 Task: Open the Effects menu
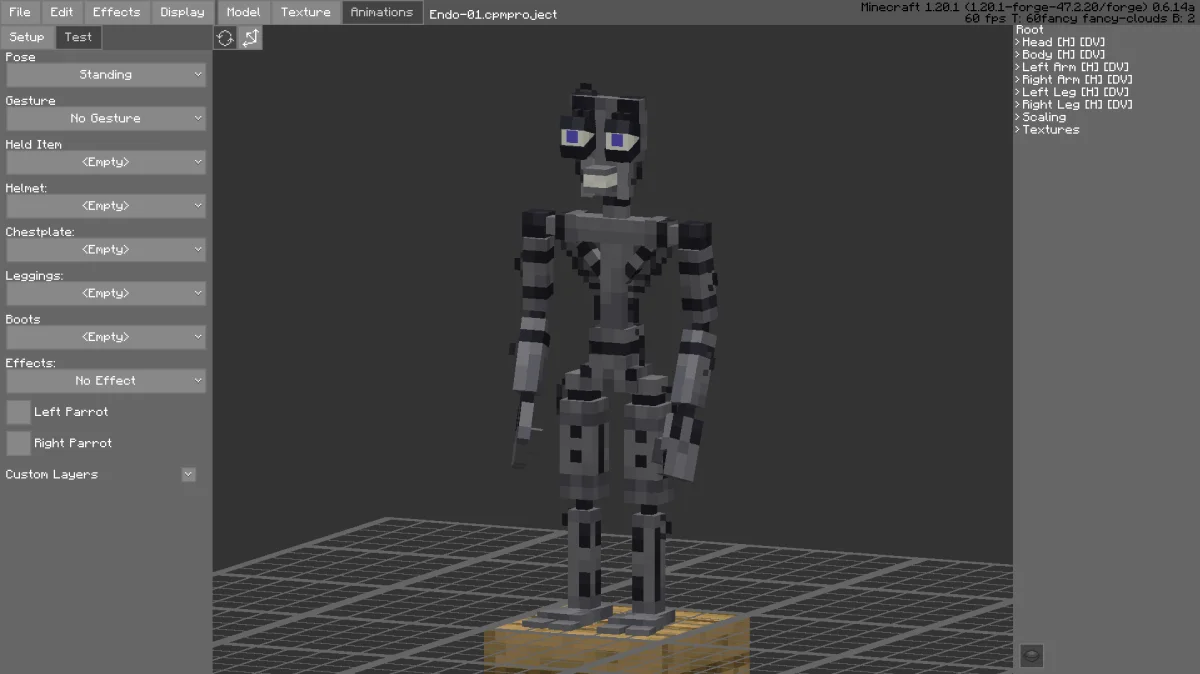pos(117,12)
